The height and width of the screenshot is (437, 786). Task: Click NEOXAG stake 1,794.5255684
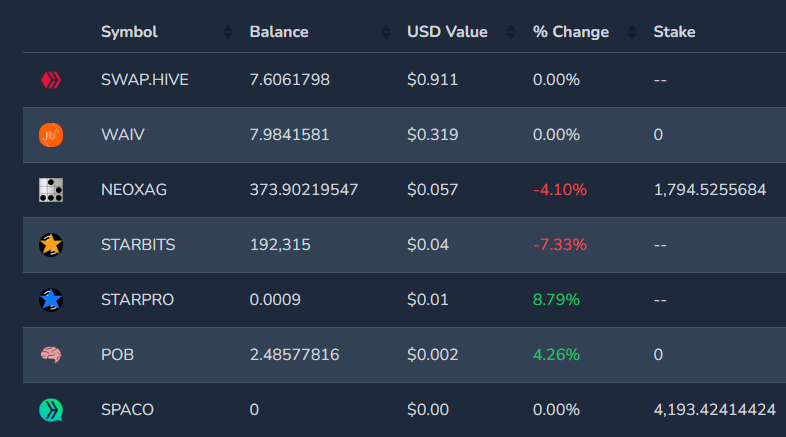click(x=710, y=190)
